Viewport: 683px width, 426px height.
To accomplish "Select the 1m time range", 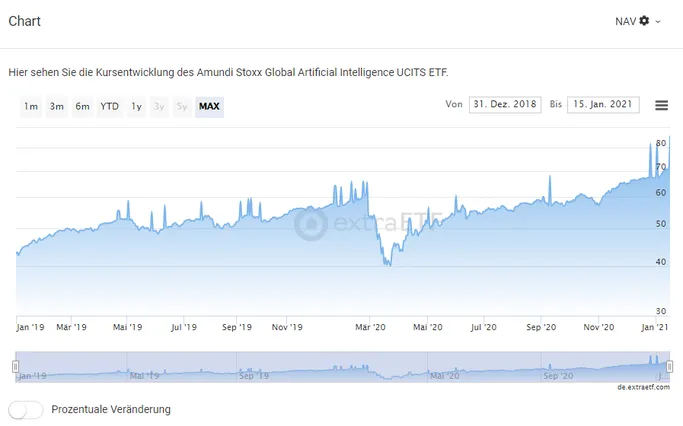I will (31, 107).
